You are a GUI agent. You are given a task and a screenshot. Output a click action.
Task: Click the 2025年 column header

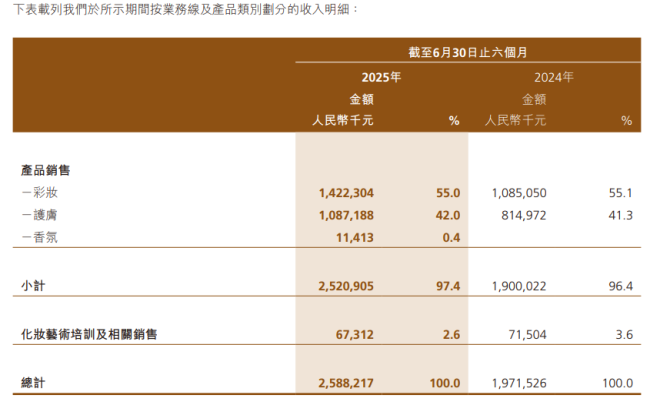381,77
